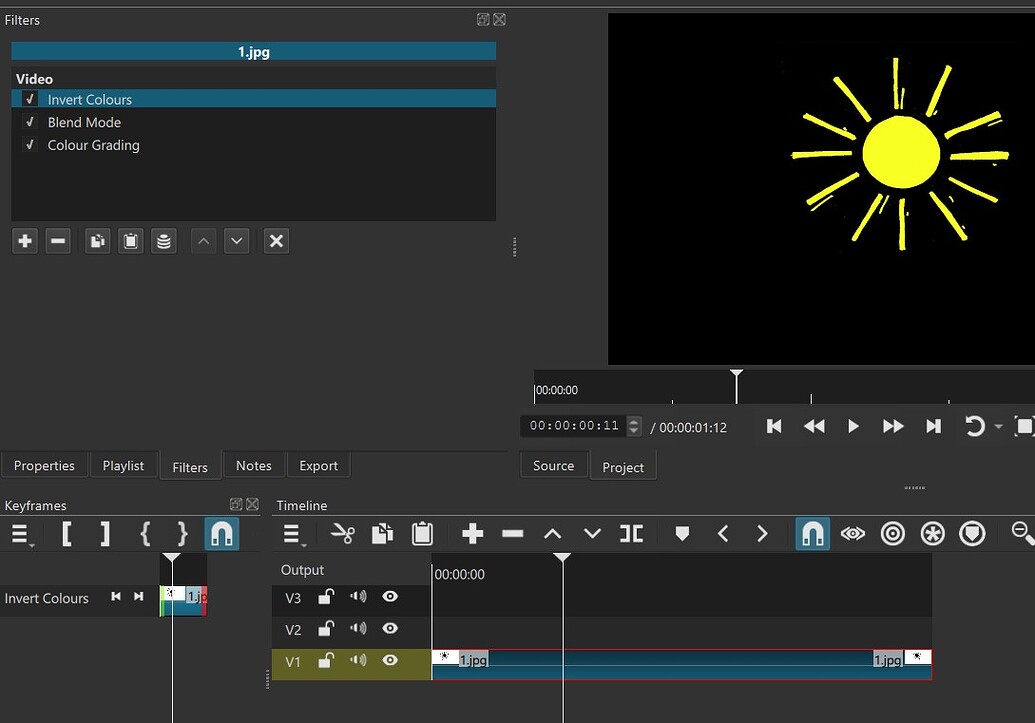The image size is (1035, 723).
Task: Split the clip at the playhead in the timeline
Action: [x=631, y=534]
